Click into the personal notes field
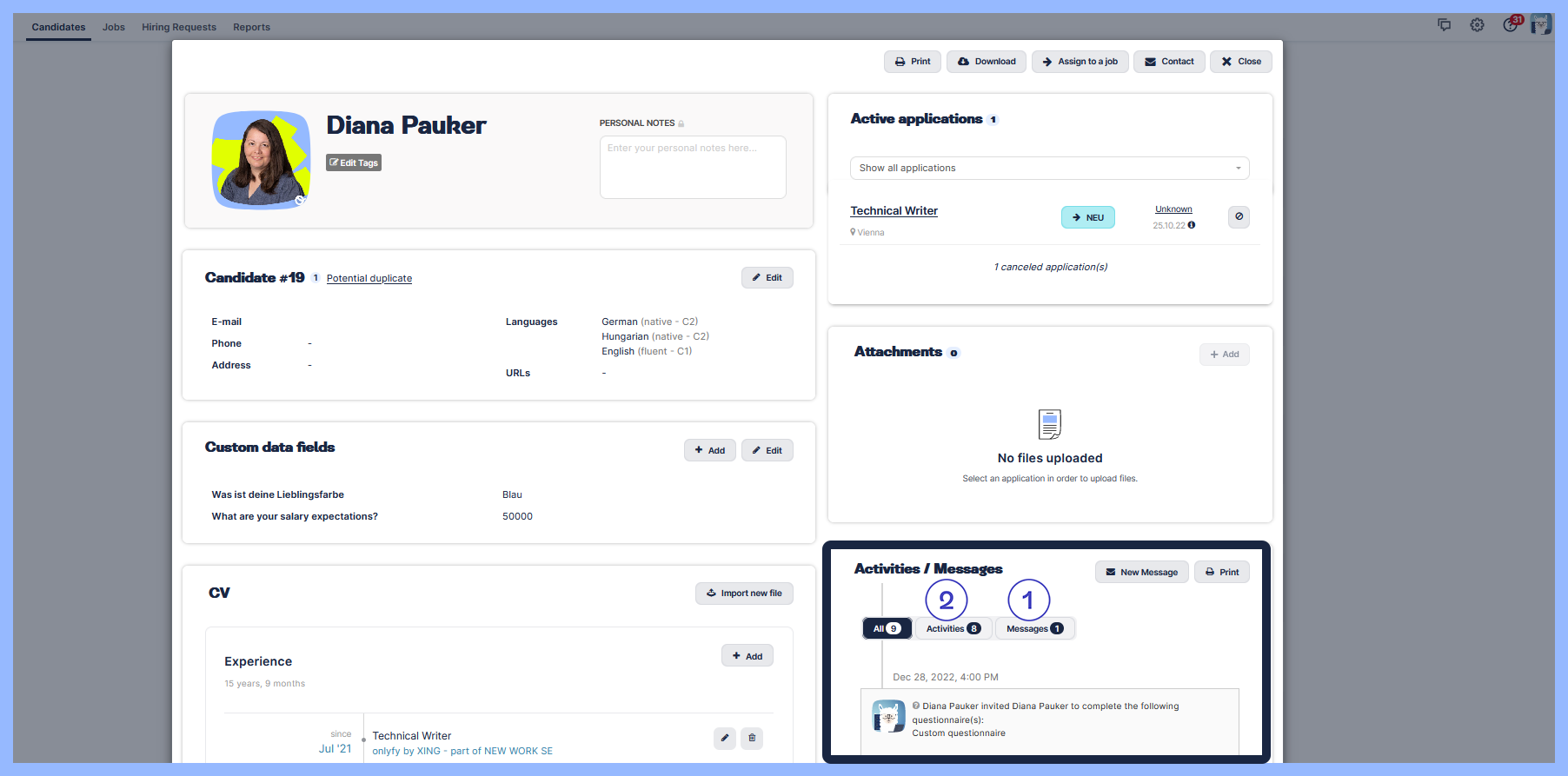Viewport: 1568px width, 776px height. (x=692, y=167)
